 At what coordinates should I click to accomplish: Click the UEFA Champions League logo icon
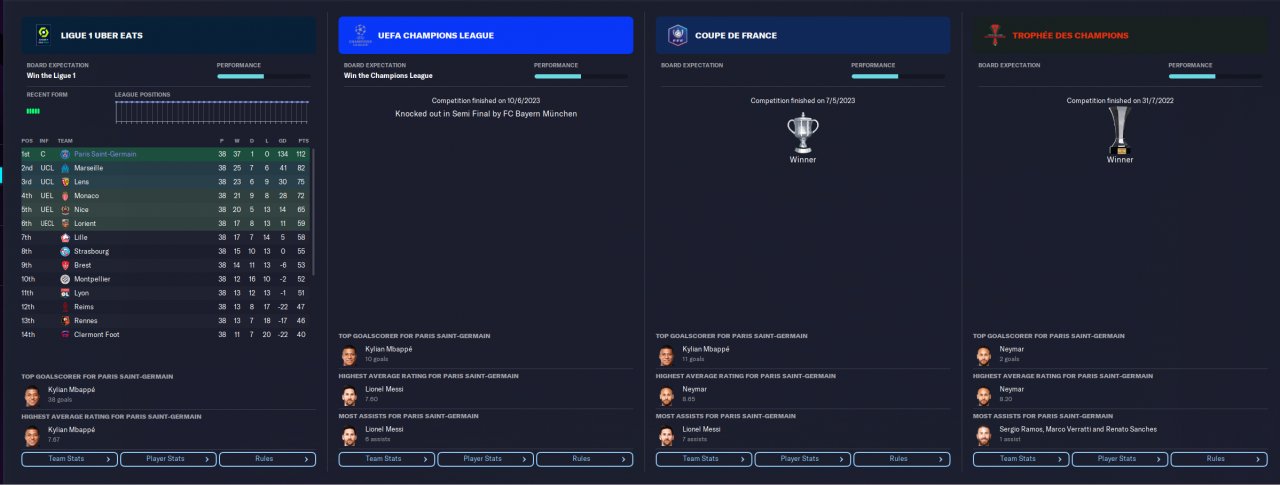[359, 36]
